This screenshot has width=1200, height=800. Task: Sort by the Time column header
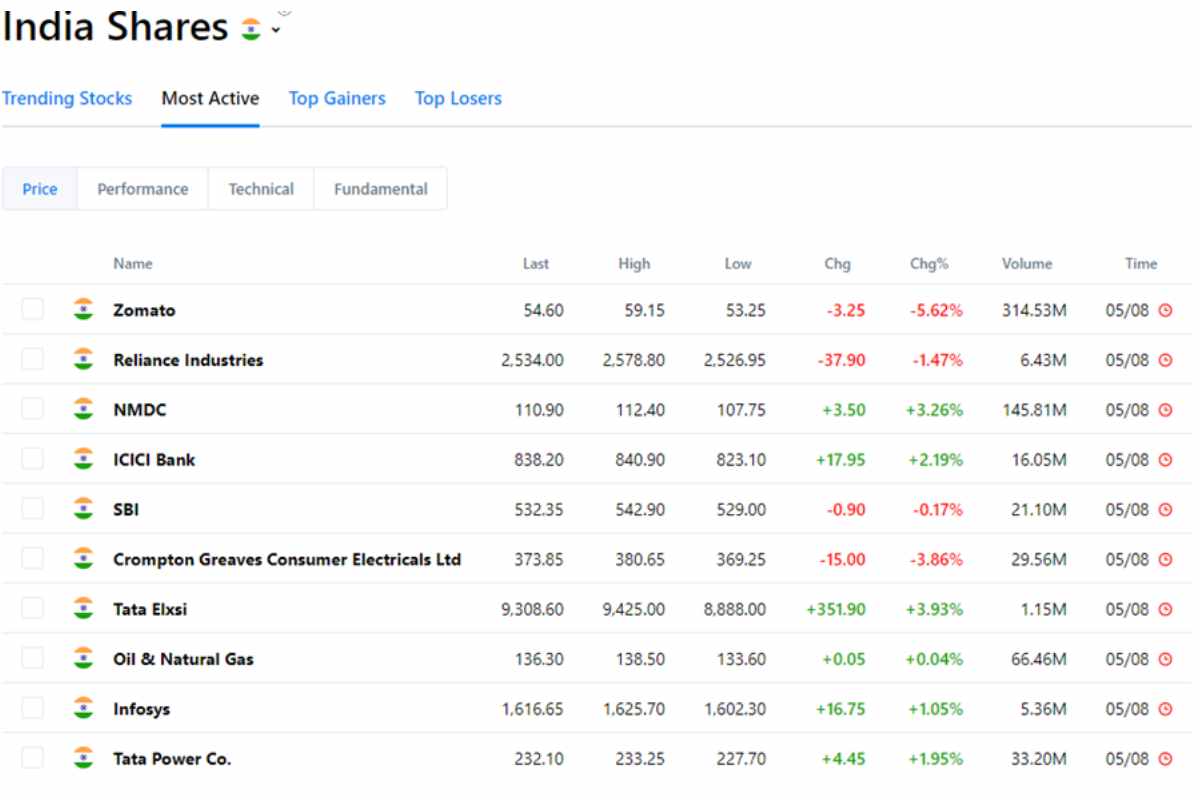click(x=1141, y=264)
